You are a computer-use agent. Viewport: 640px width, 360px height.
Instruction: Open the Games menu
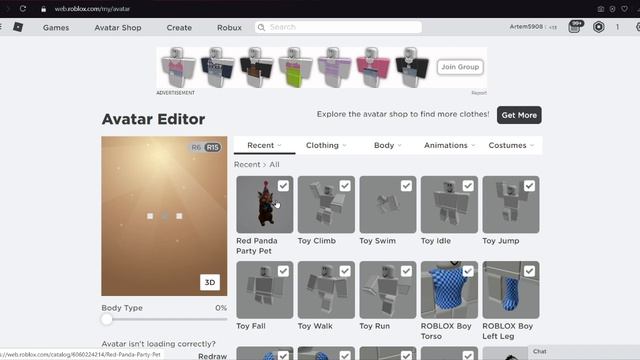coord(56,28)
